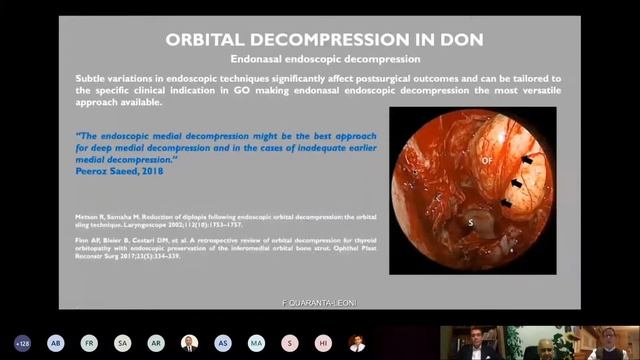Select participant avatar HI

tap(323, 344)
